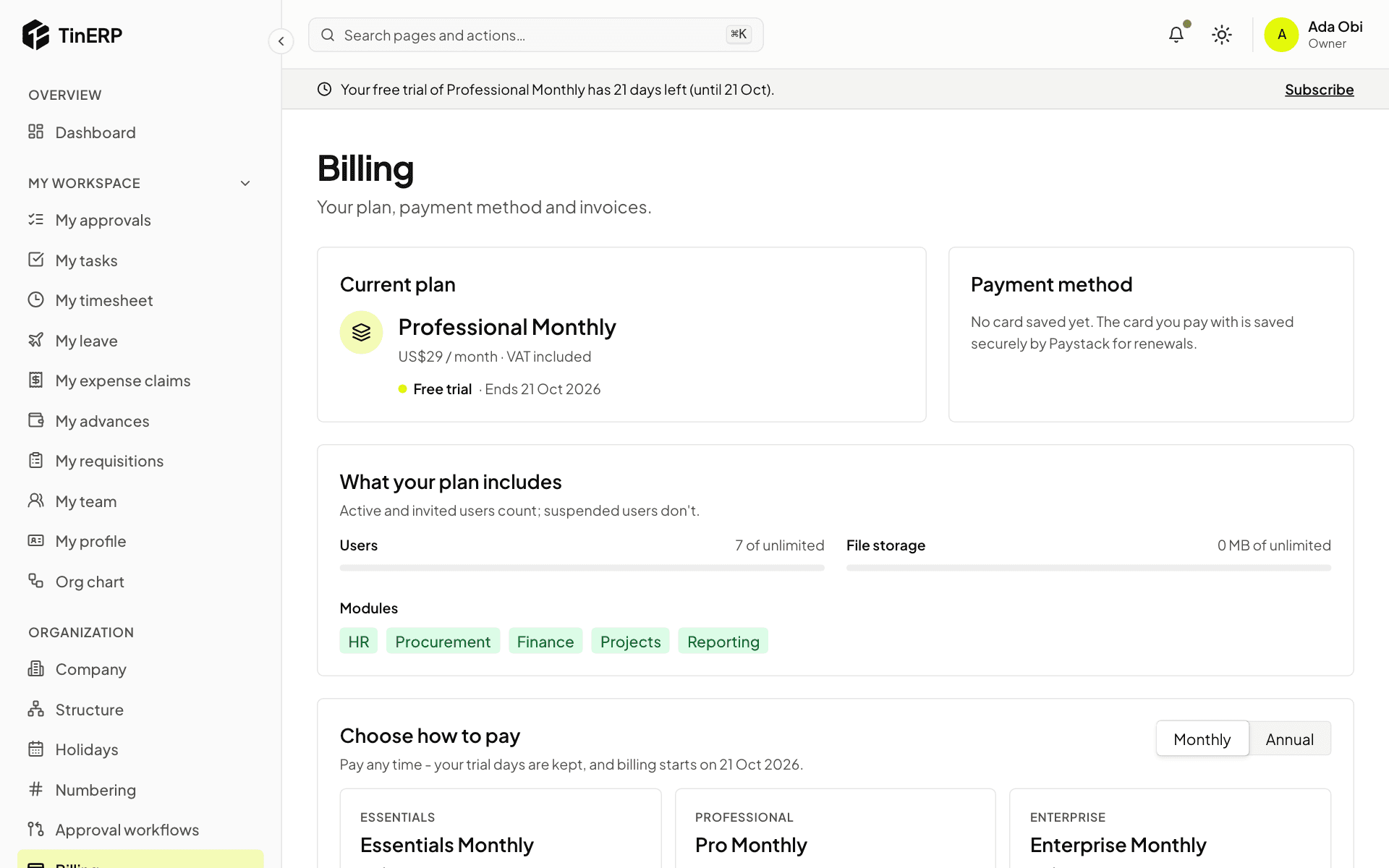Click the '0 MB of unlimited' storage value

coord(1274,545)
